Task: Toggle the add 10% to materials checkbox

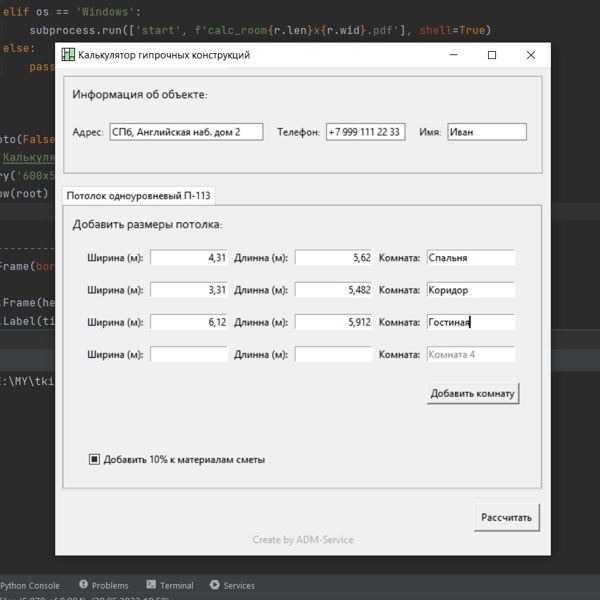Action: [95, 460]
